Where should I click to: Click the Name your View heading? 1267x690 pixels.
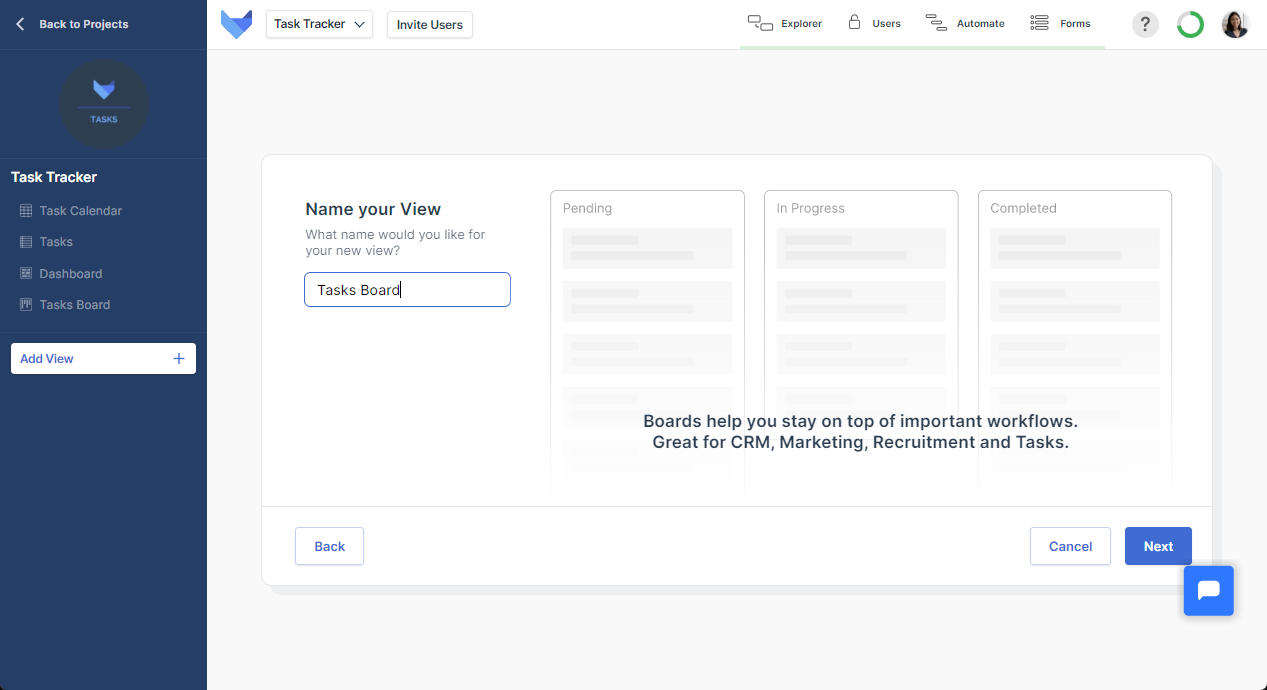pyautogui.click(x=373, y=209)
